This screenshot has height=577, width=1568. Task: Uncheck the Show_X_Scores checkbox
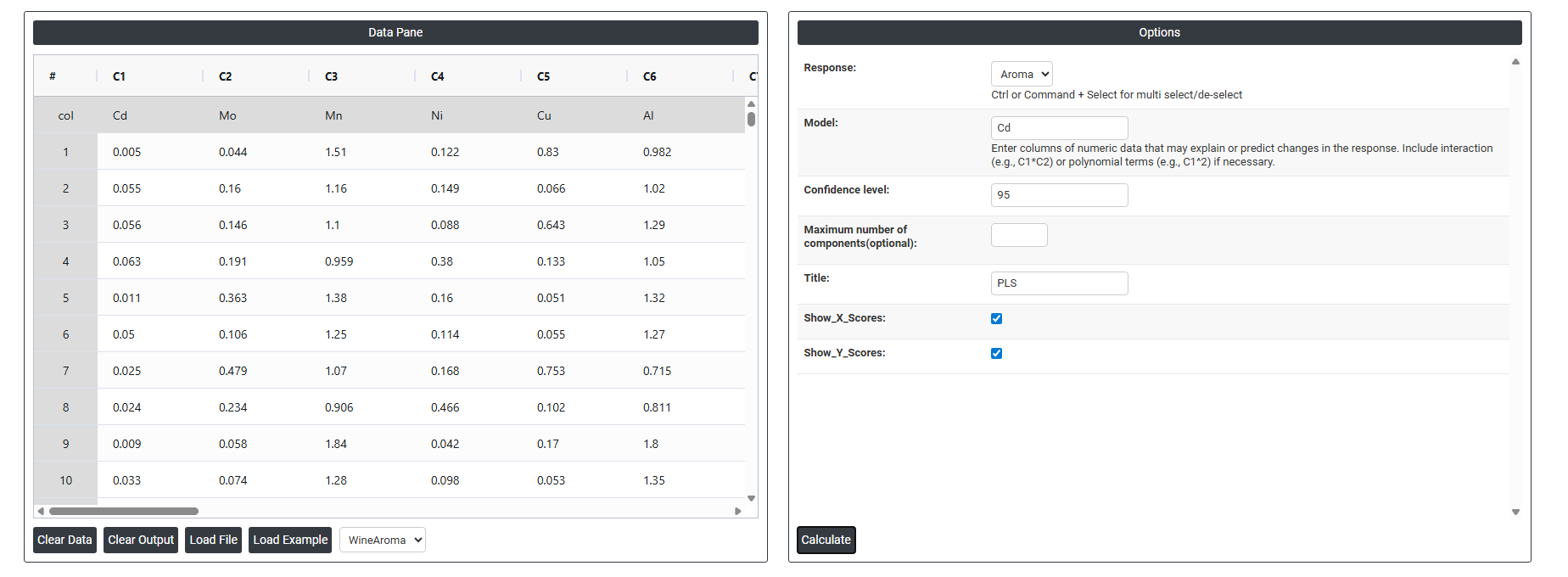tap(996, 318)
